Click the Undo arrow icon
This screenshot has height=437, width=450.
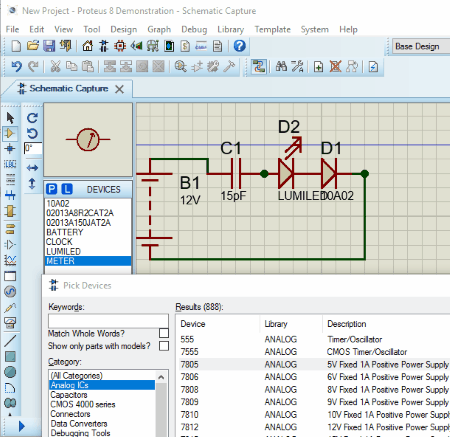click(x=17, y=66)
